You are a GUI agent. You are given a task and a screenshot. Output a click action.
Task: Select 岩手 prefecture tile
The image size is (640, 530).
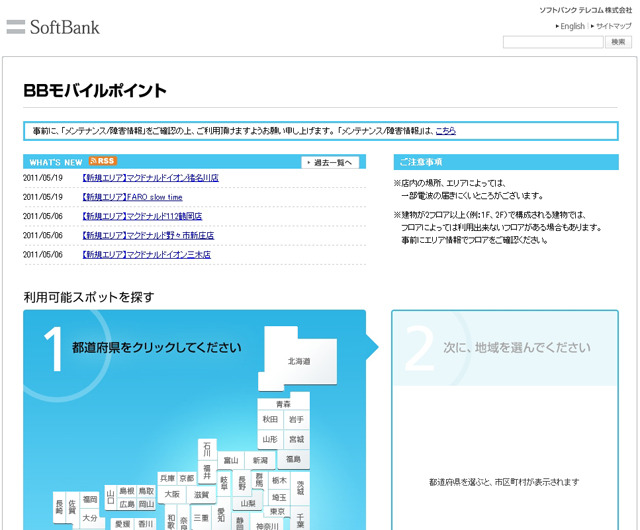pos(296,419)
